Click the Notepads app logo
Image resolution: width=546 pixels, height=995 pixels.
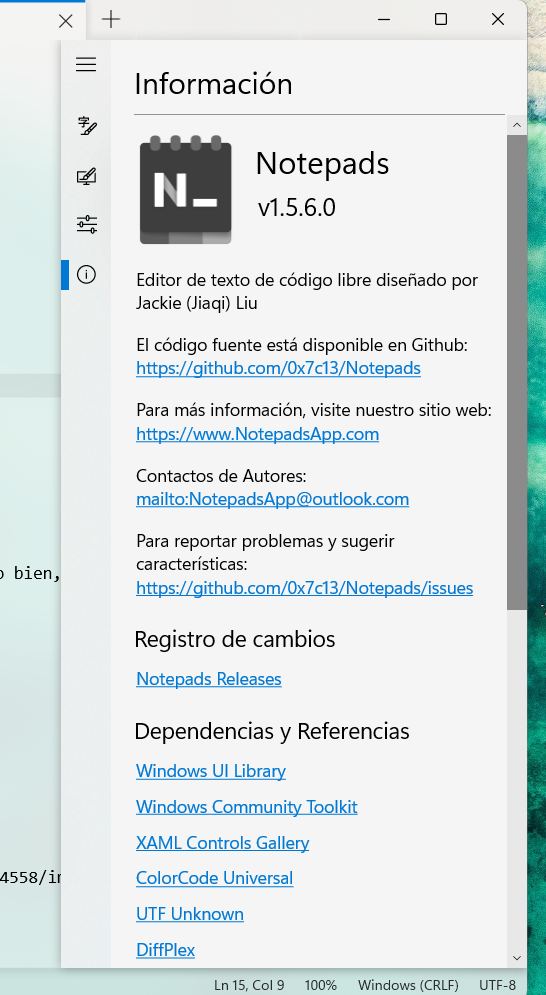coord(185,190)
